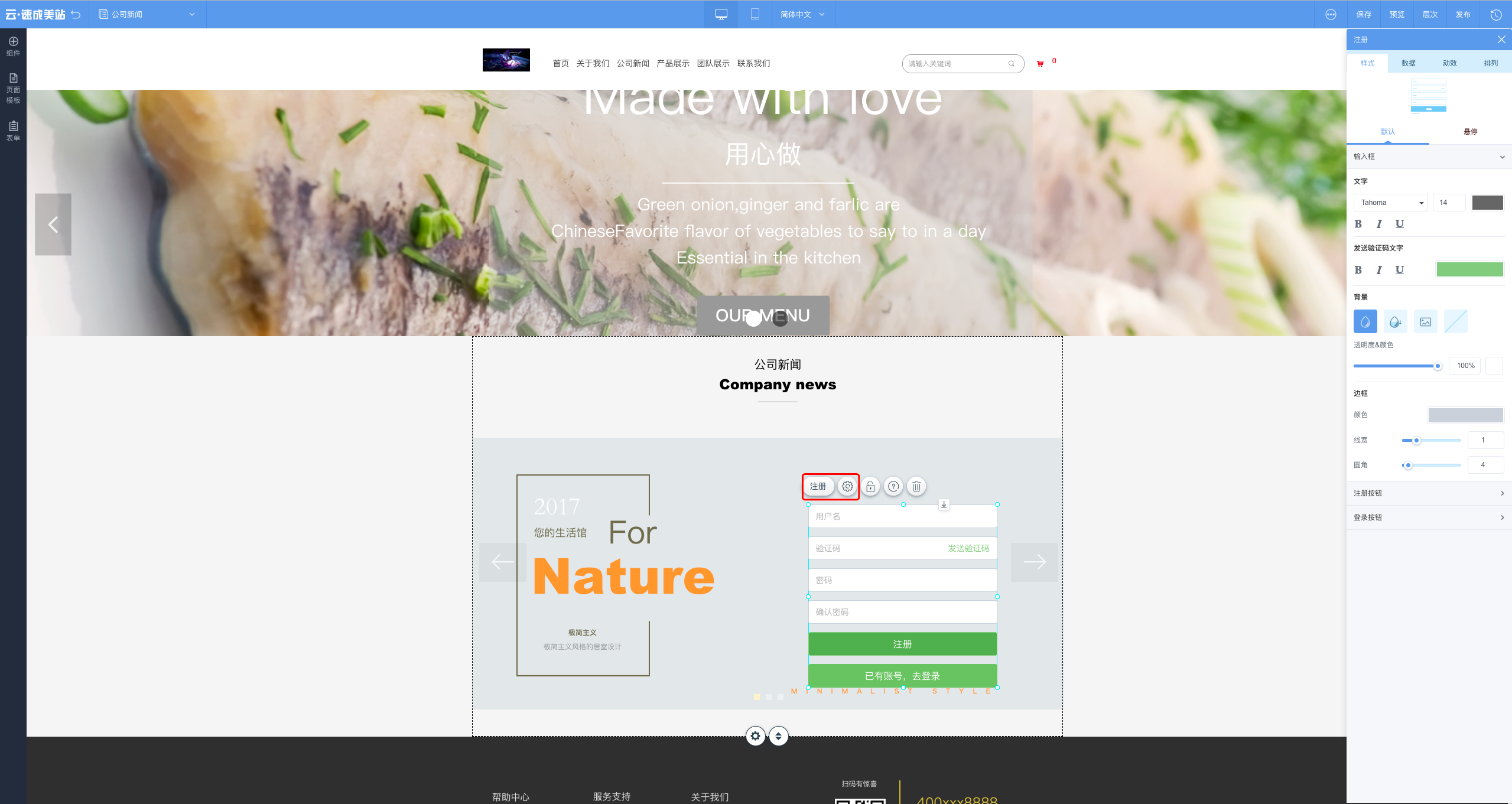Open the Tahoma font dropdown

1390,203
